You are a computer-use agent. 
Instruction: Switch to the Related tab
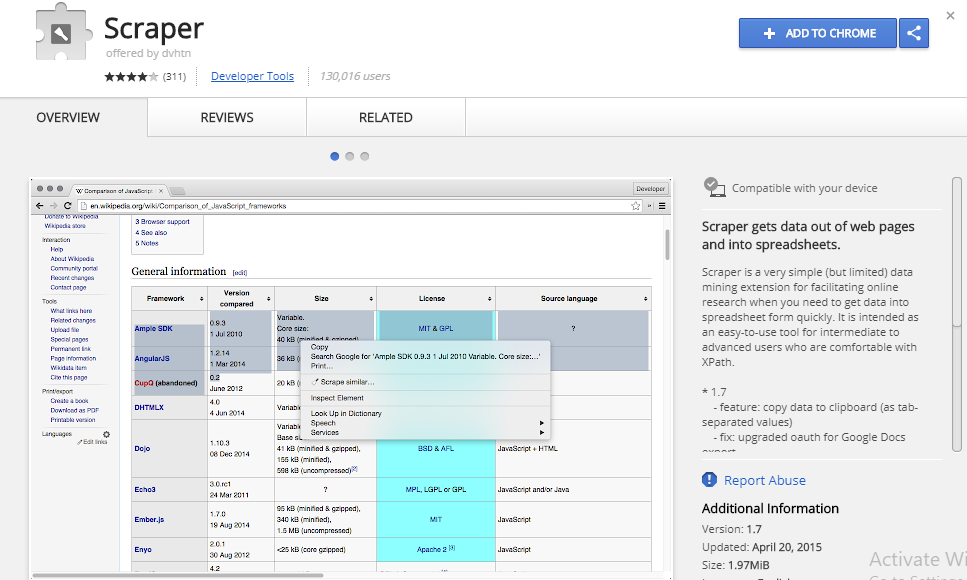386,117
